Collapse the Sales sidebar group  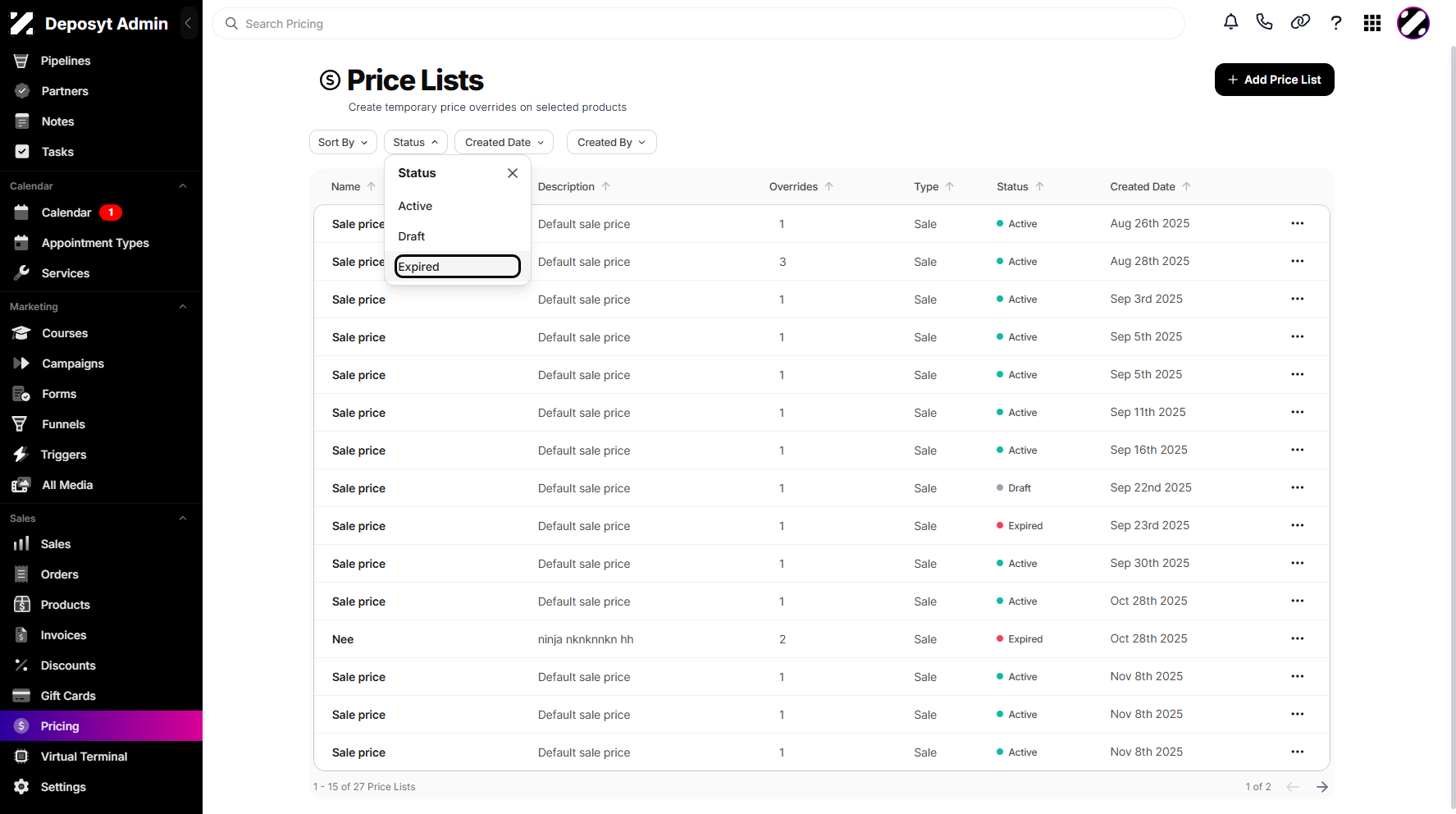pyautogui.click(x=183, y=519)
